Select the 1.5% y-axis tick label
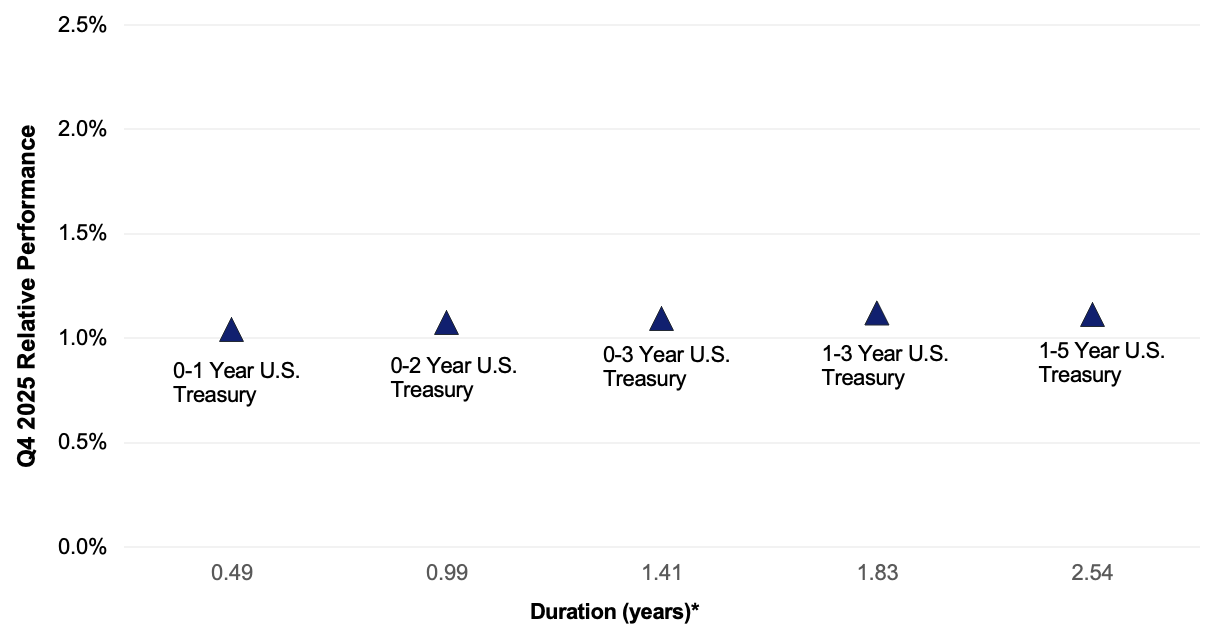Screen dimensions: 1206x640 [x=83, y=234]
